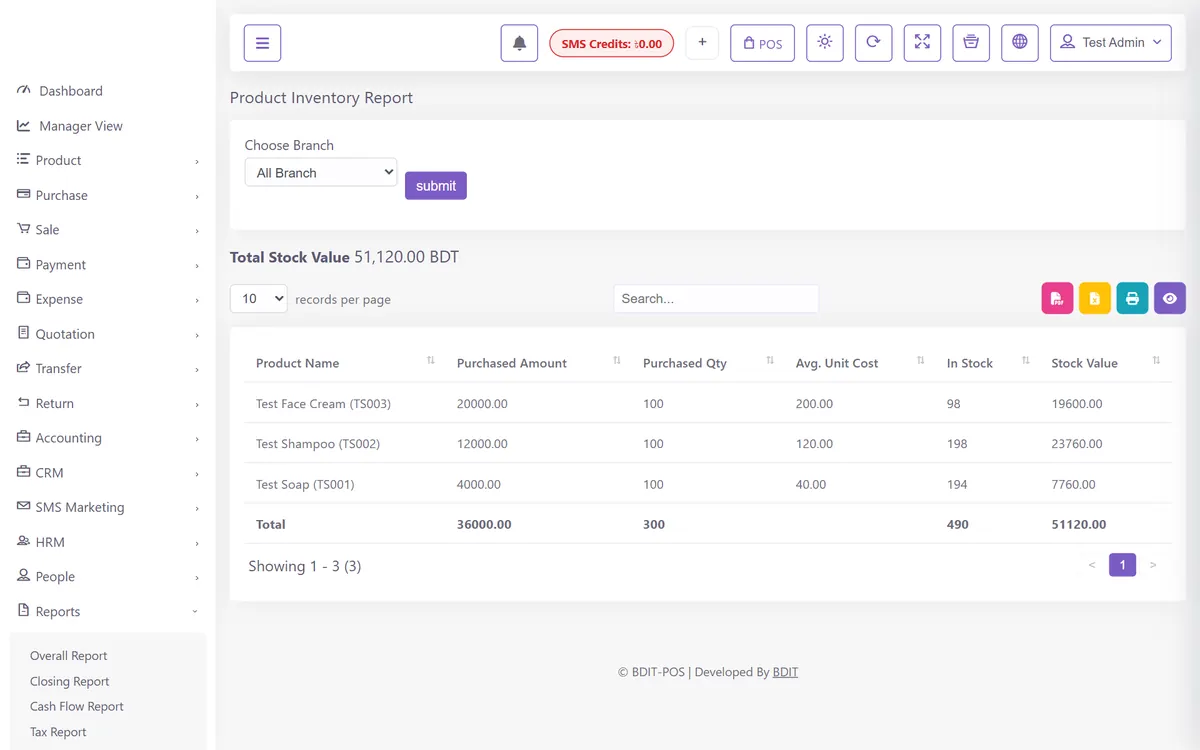Screen dimensions: 1200x750
Task: Sort by Purchased Qty column
Action: coord(708,363)
